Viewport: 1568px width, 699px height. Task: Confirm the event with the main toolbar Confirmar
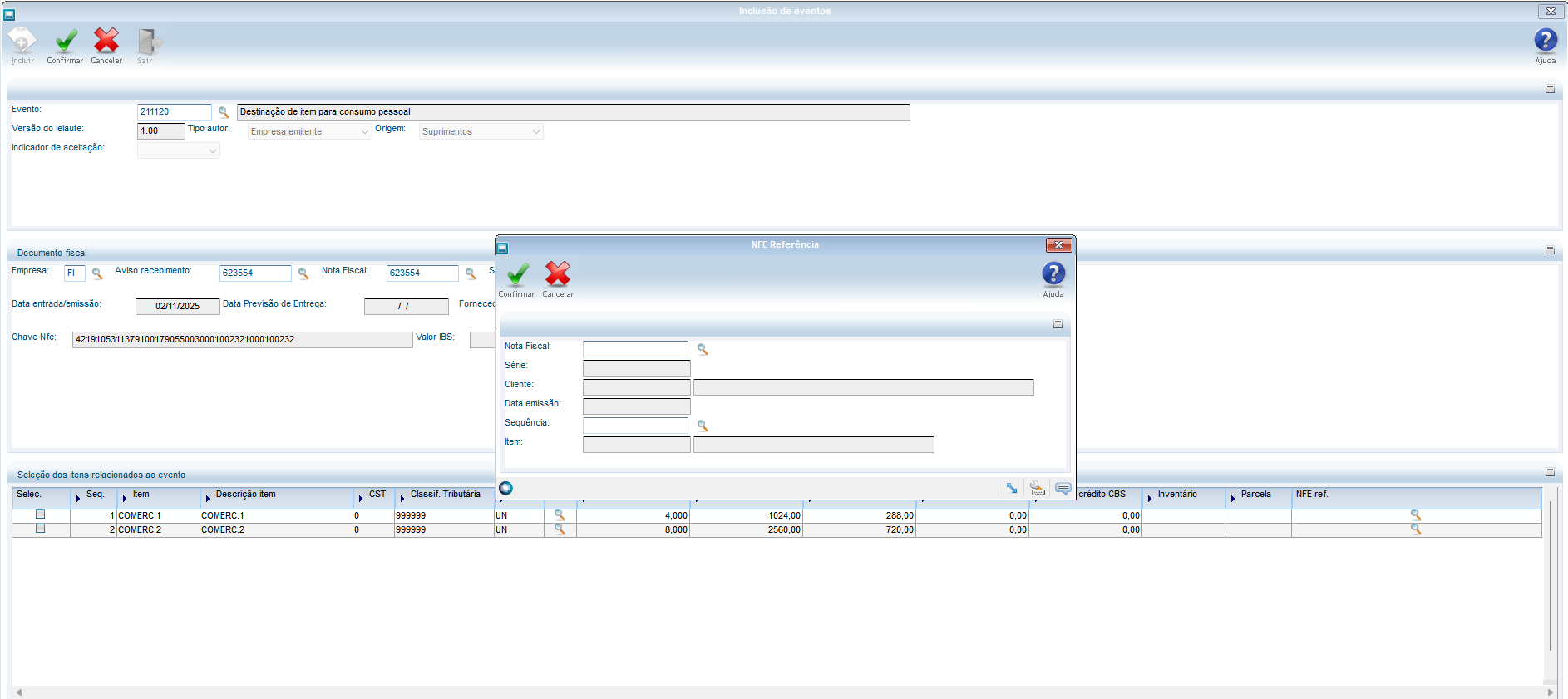[x=65, y=46]
